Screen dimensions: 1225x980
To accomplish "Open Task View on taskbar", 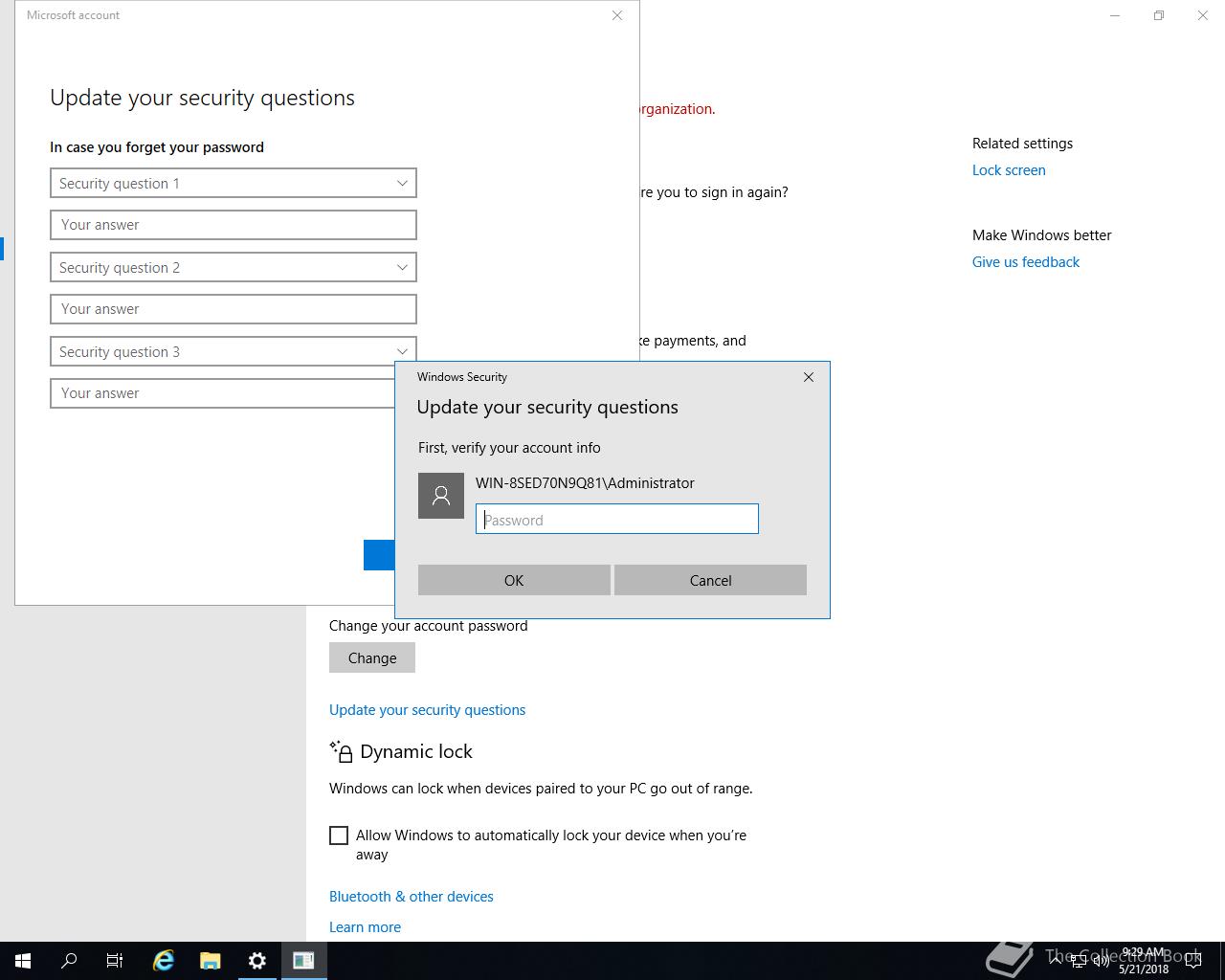I will pos(115,961).
